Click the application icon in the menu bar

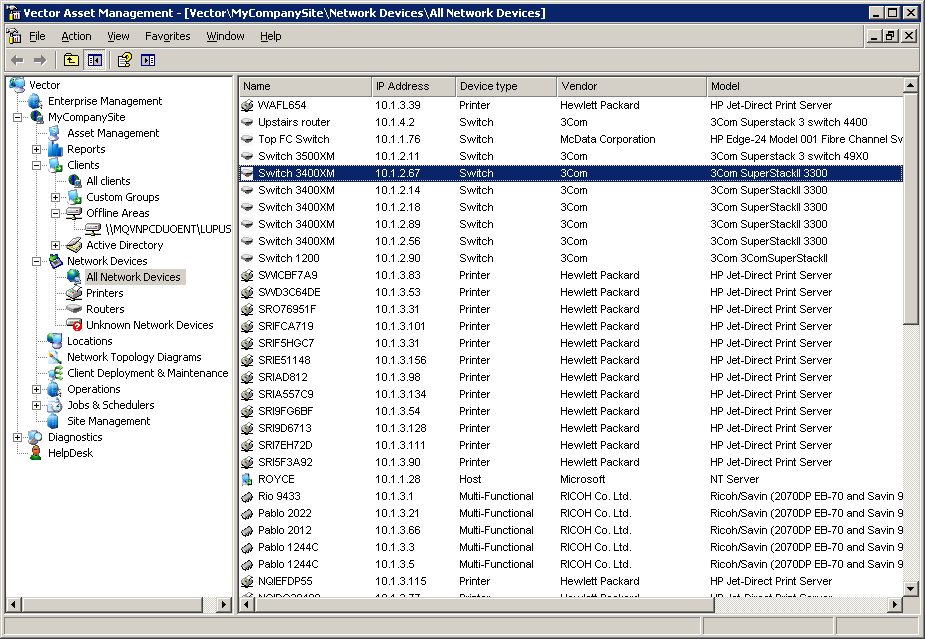[14, 36]
